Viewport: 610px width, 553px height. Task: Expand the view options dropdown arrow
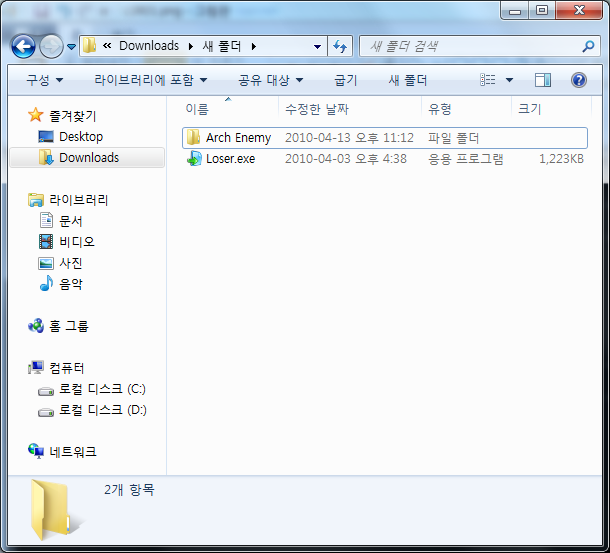tap(509, 80)
